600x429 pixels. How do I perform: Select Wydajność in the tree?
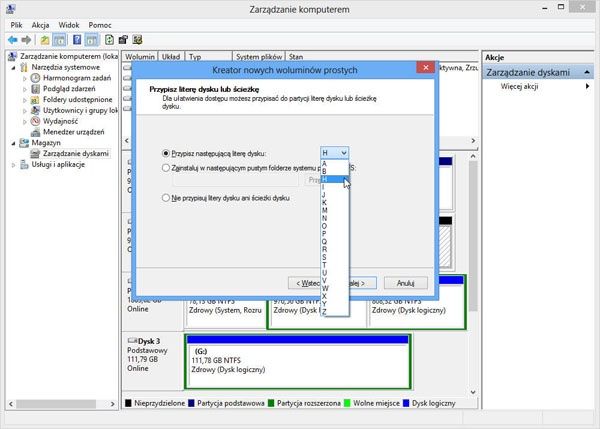tap(60, 121)
